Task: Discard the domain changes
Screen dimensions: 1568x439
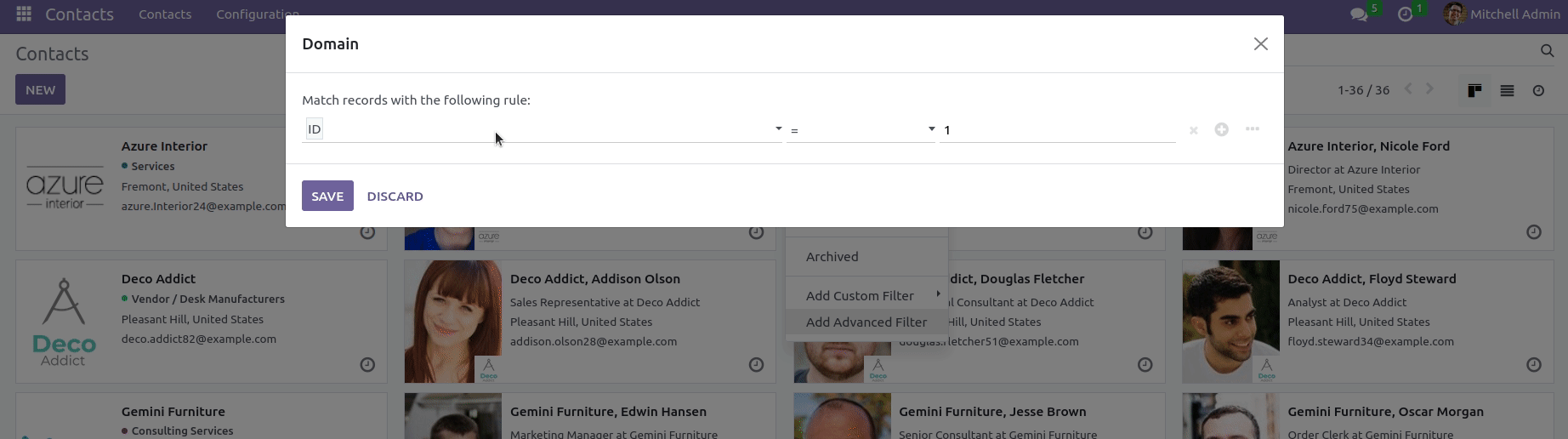Action: [395, 196]
